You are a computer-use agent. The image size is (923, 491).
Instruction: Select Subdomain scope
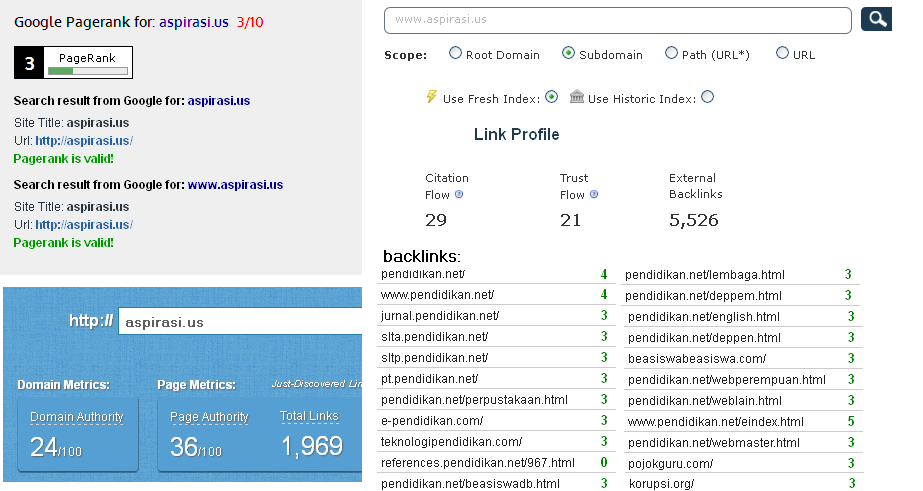tap(568, 53)
